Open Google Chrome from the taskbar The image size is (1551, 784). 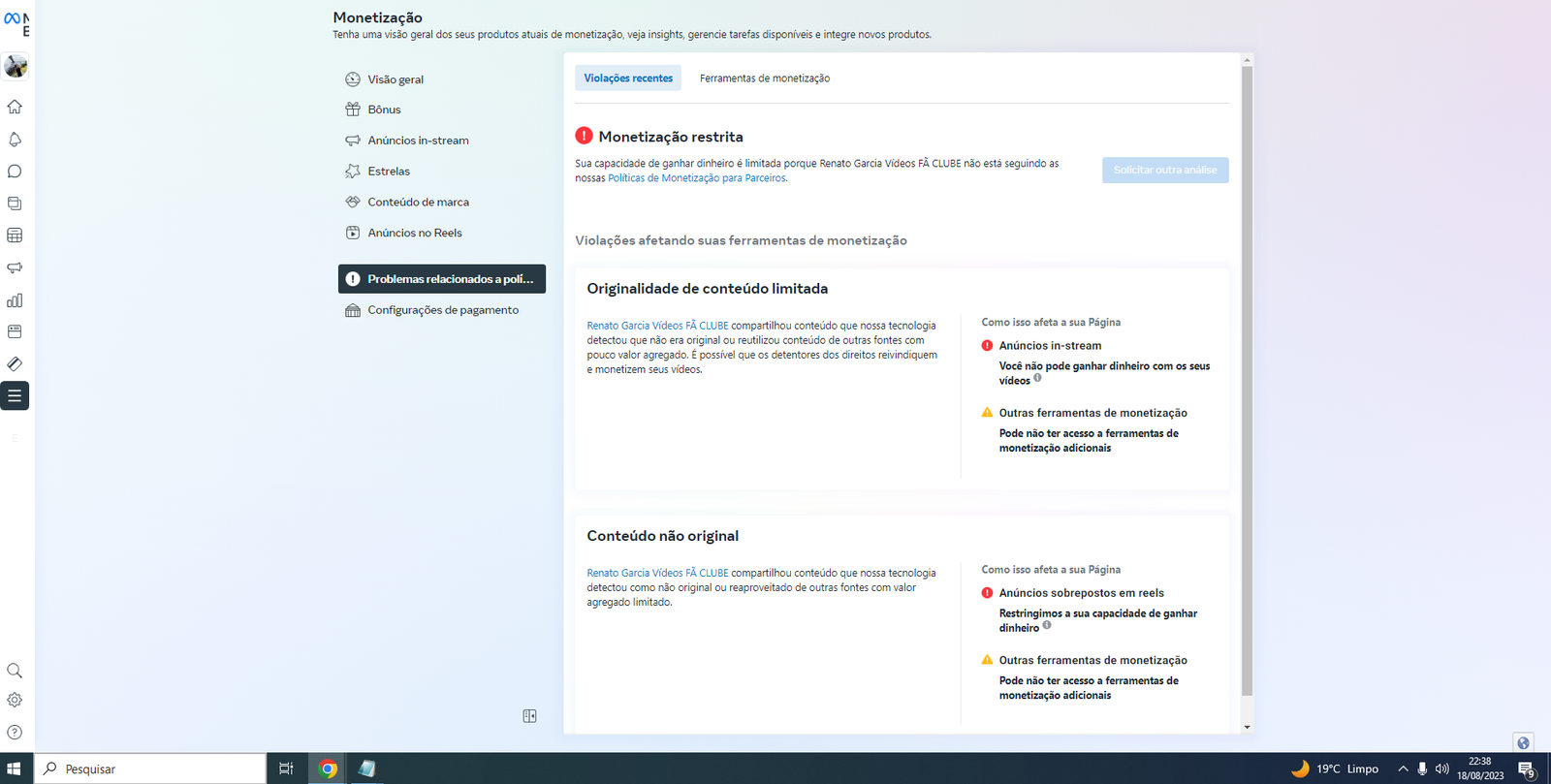328,768
